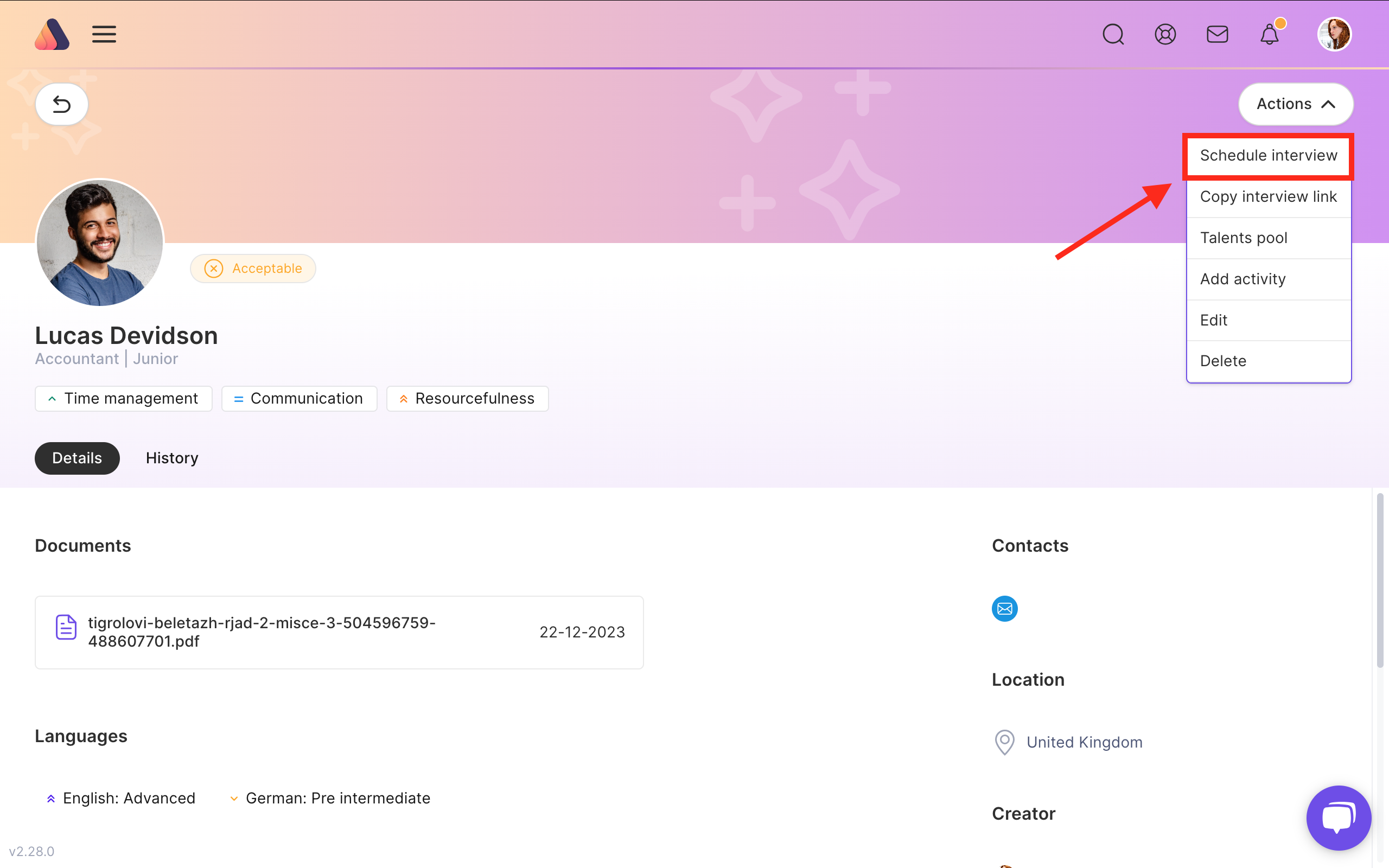Screen dimensions: 1389x868
Task: Switch to the Details tab
Action: coord(77,458)
